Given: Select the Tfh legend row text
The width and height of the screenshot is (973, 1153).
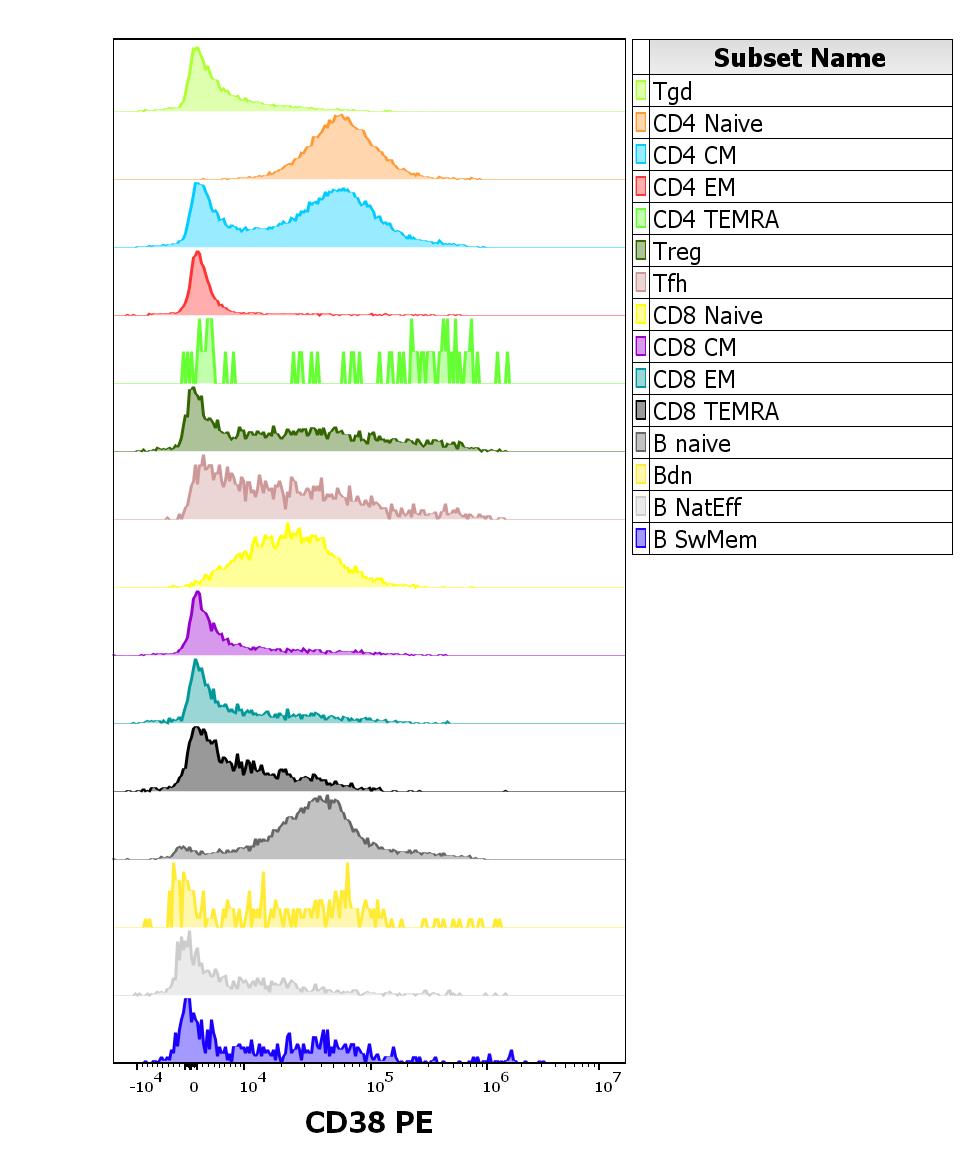Looking at the screenshot, I should coord(670,283).
